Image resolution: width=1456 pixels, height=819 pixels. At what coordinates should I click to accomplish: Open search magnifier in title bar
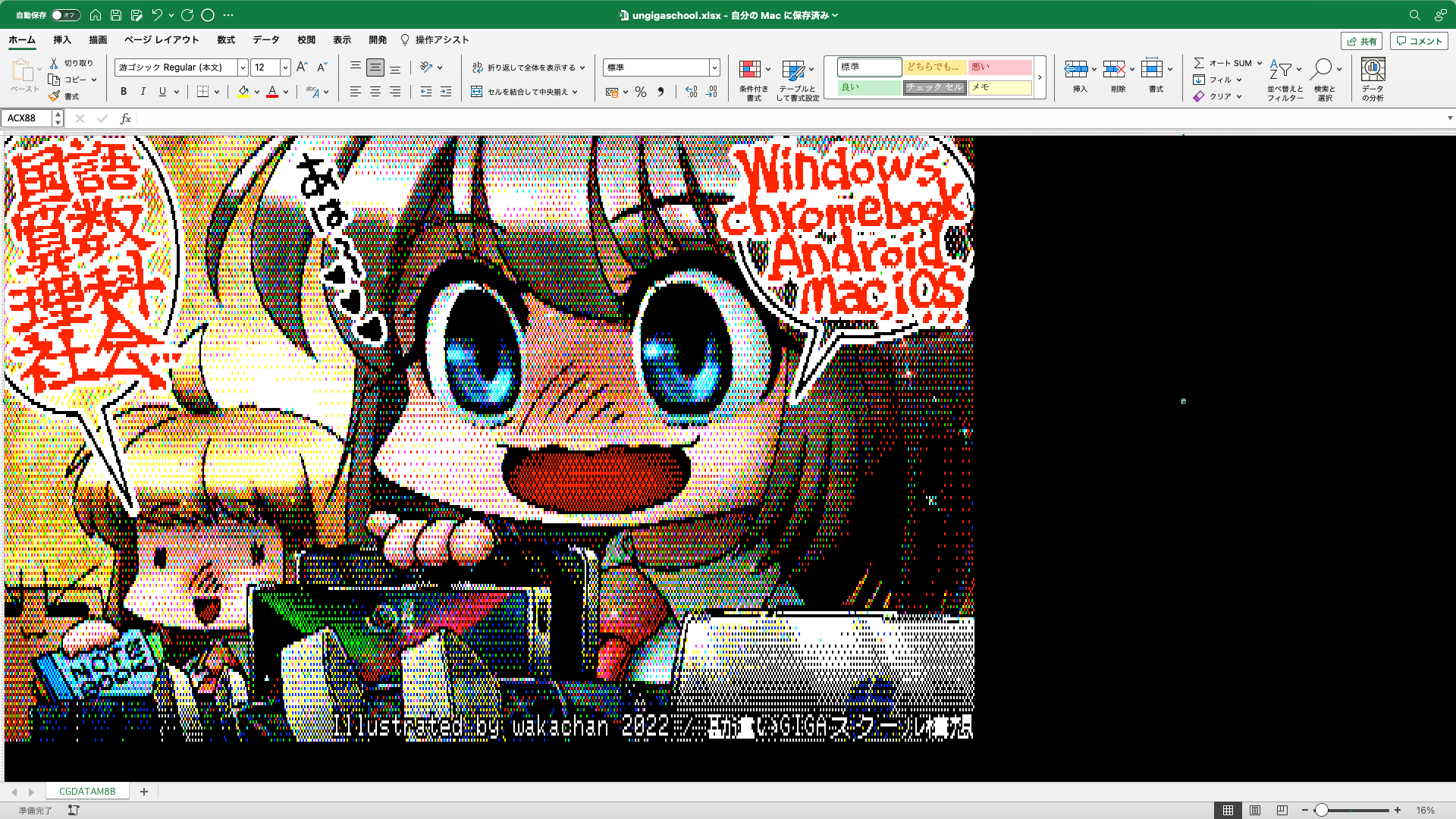pos(1415,15)
